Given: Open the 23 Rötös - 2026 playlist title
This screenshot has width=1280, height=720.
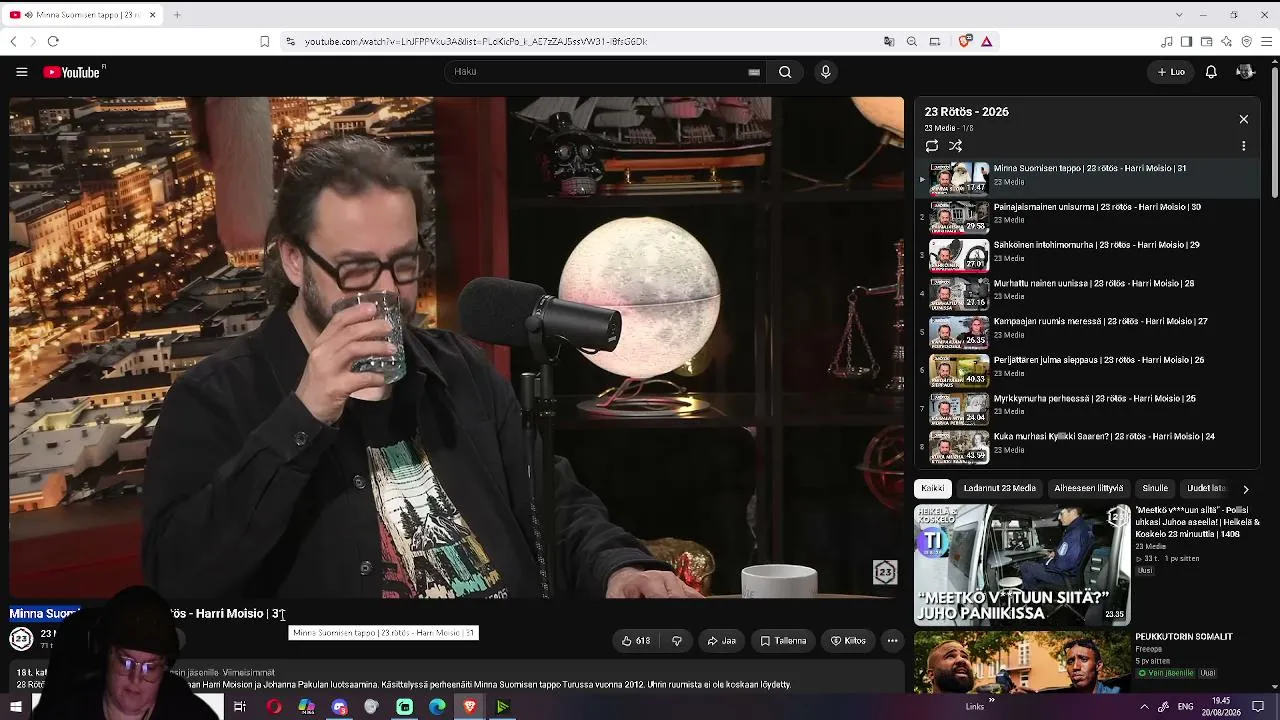Looking at the screenshot, I should point(966,112).
